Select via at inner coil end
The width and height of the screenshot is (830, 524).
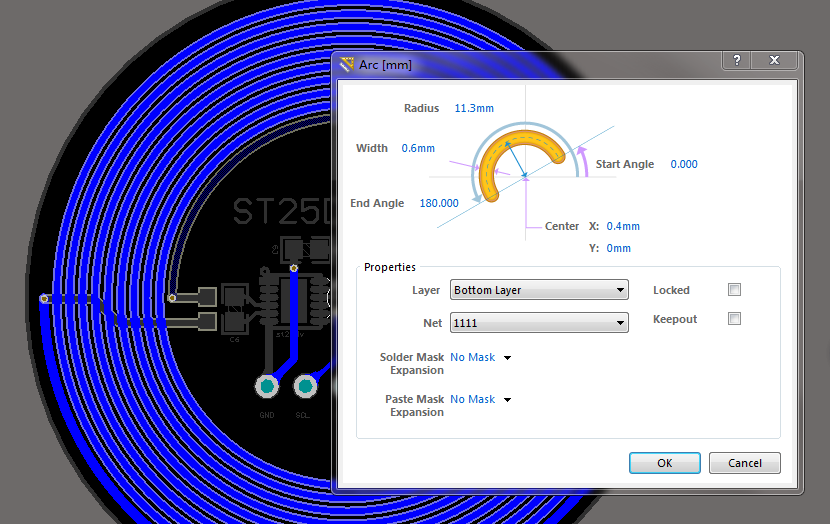click(x=172, y=299)
